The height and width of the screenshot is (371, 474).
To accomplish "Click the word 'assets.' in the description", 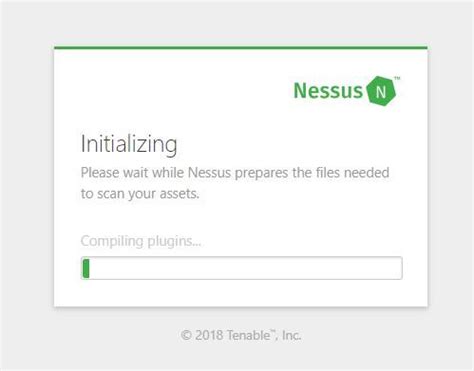I will [x=179, y=194].
